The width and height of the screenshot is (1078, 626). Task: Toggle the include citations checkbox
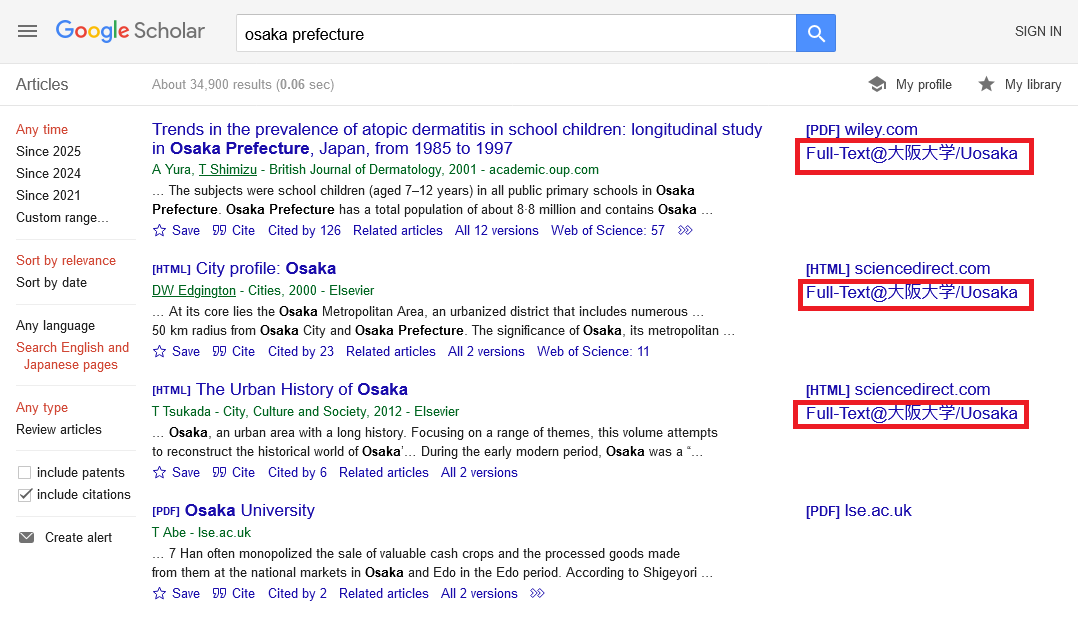coord(25,495)
